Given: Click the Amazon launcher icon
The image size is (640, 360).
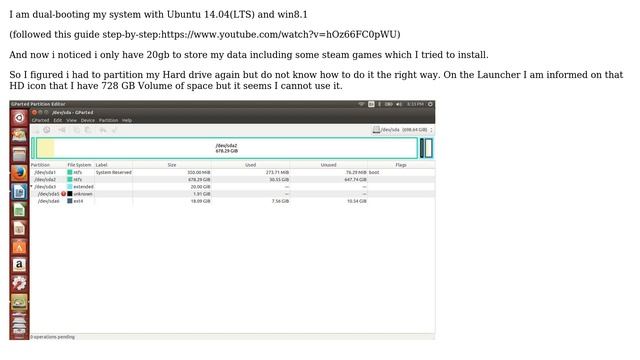Looking at the screenshot, I should (19, 265).
